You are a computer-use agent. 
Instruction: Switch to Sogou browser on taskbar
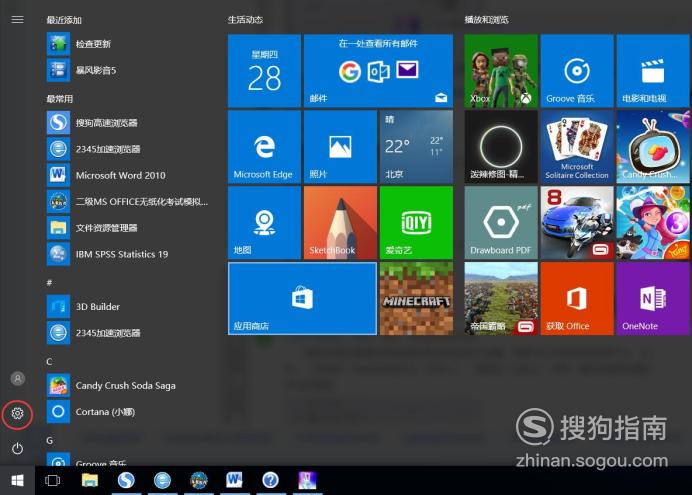(x=126, y=480)
